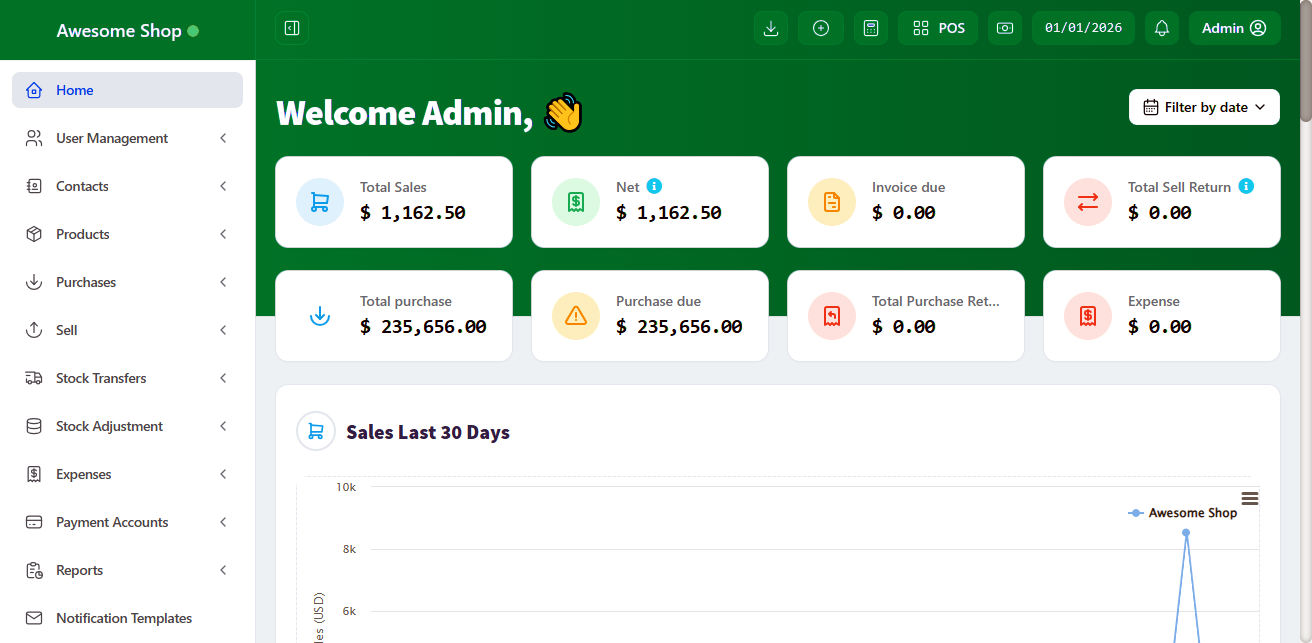Open the chart hamburger menu icon
Viewport: 1312px width, 643px height.
tap(1249, 498)
